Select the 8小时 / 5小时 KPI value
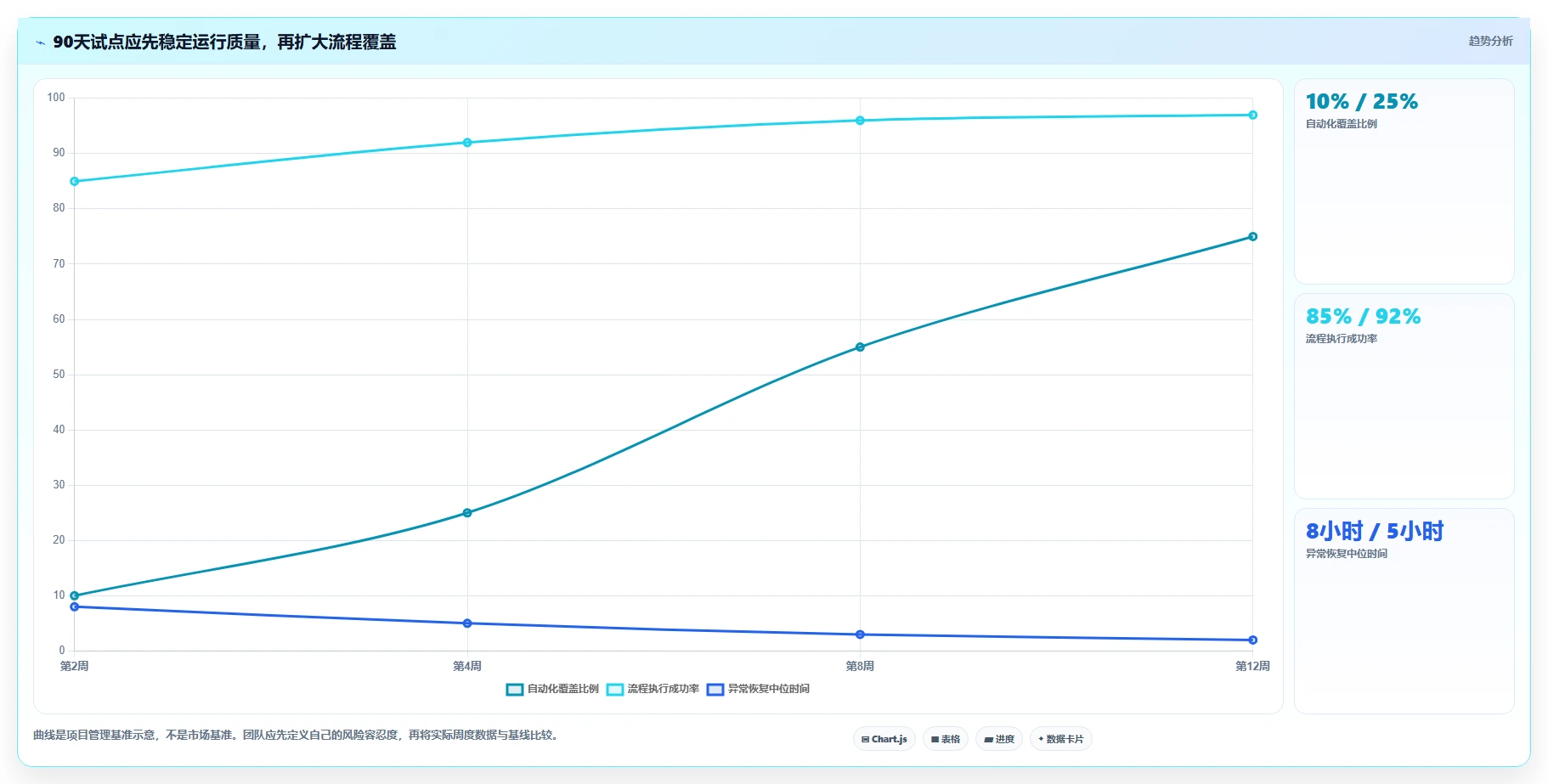1548x784 pixels. click(x=1375, y=532)
